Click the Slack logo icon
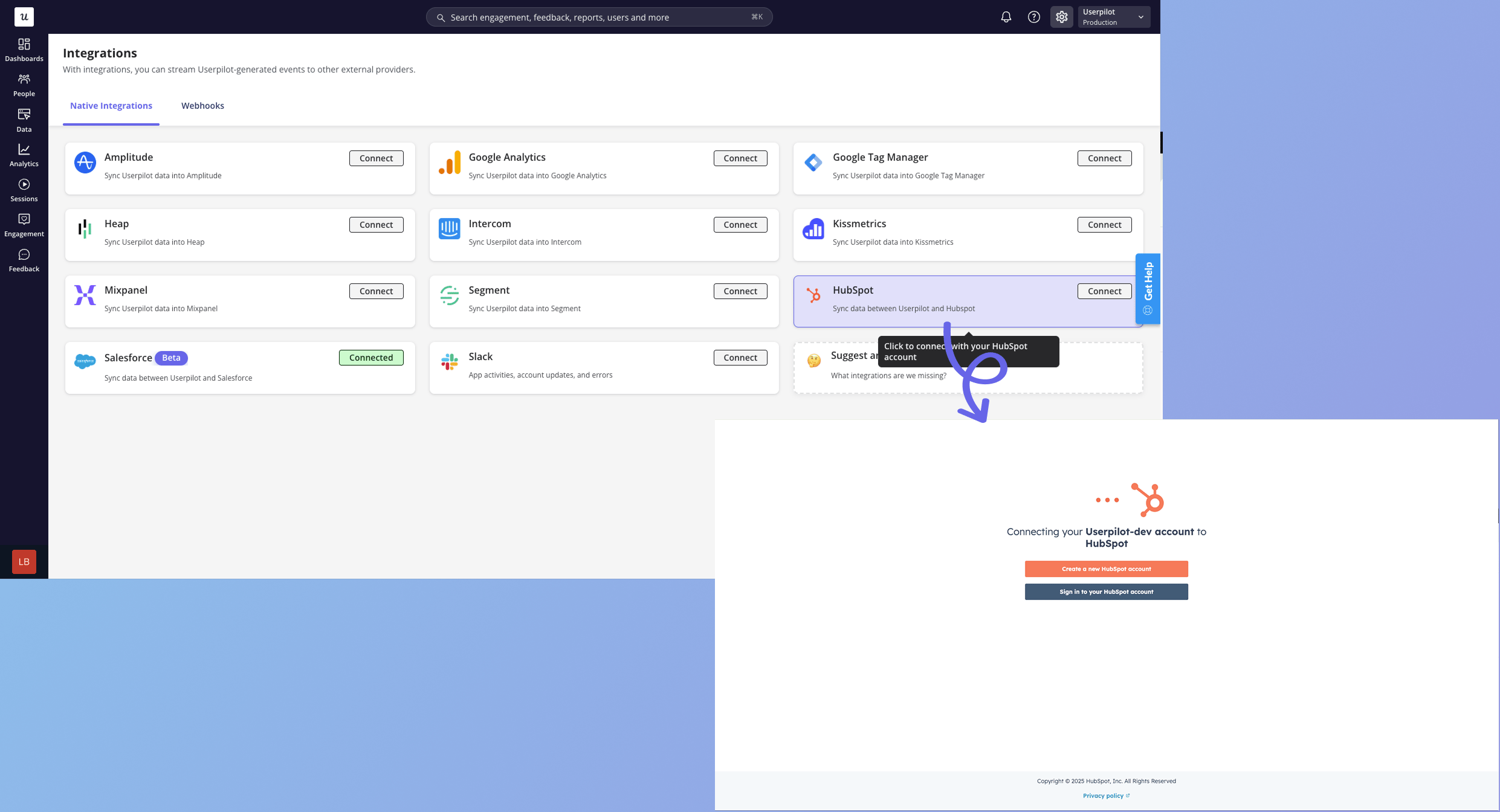Screen dimensions: 1500x812 point(450,362)
